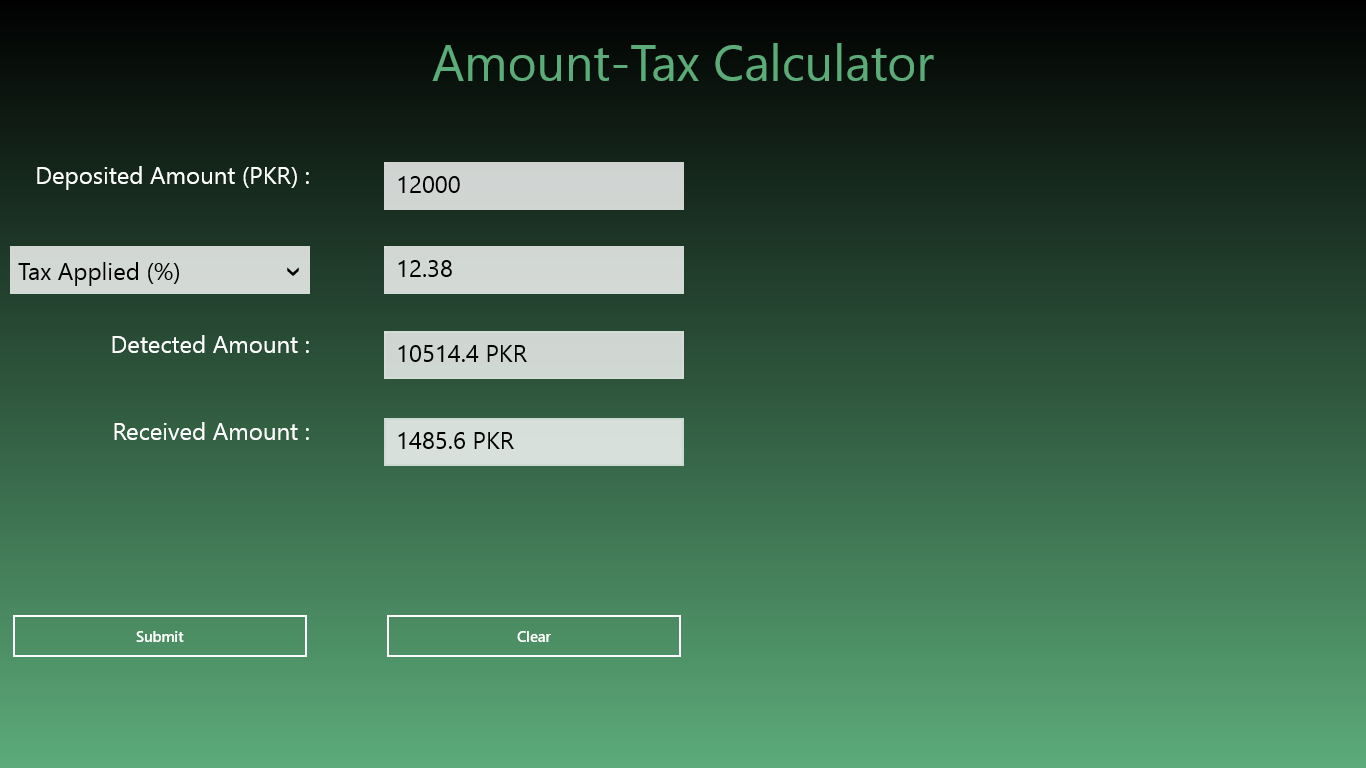Click the Amount-Tax Calculator heading
The width and height of the screenshot is (1366, 768).
(683, 64)
